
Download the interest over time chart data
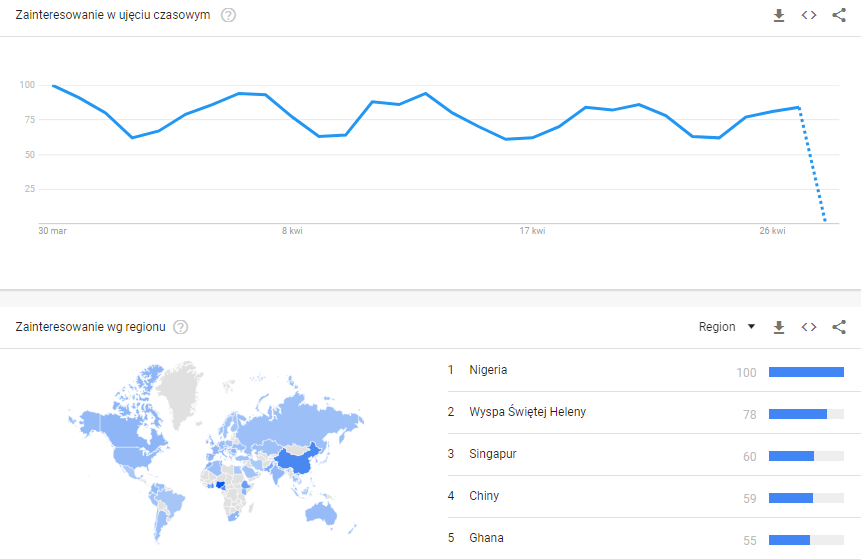(779, 15)
